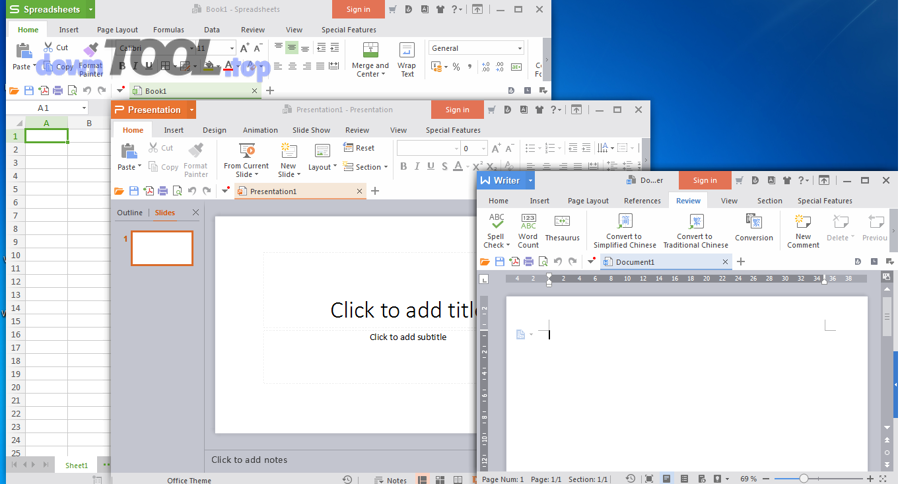Screen dimensions: 900x484
Task: Open the Thesaurus tool in Writer
Action: coord(562,228)
